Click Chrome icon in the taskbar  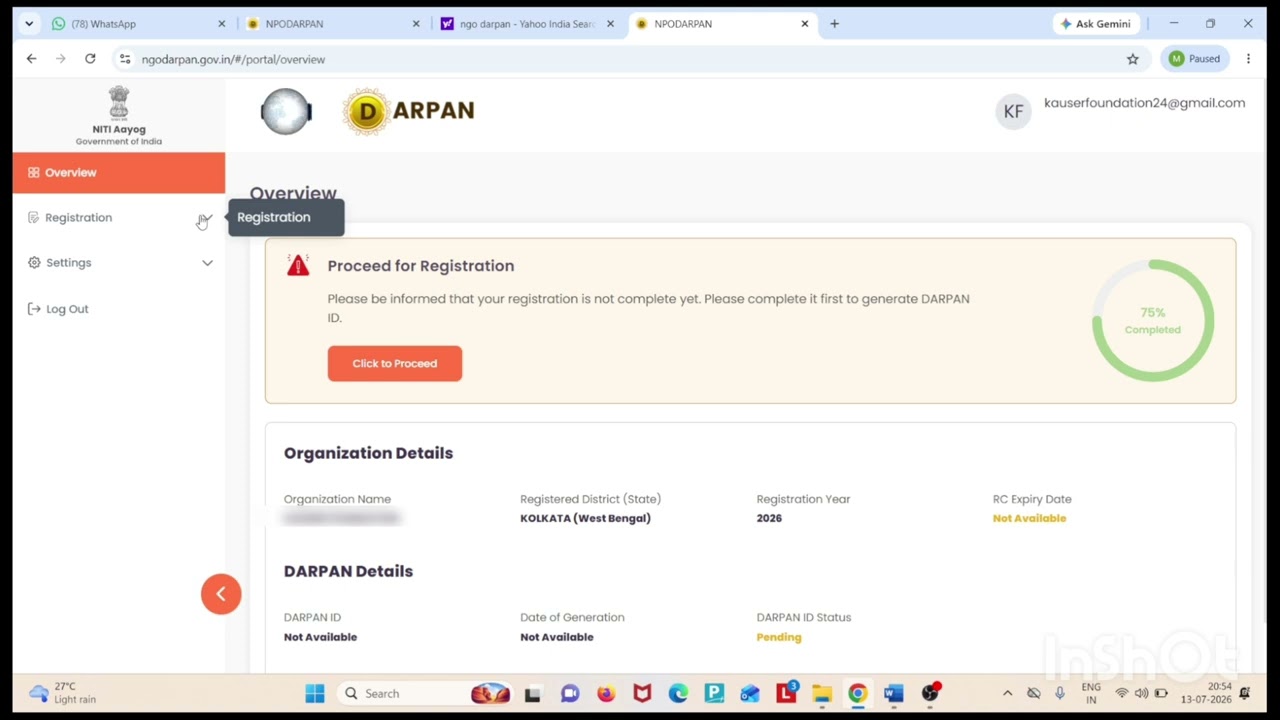coord(858,693)
